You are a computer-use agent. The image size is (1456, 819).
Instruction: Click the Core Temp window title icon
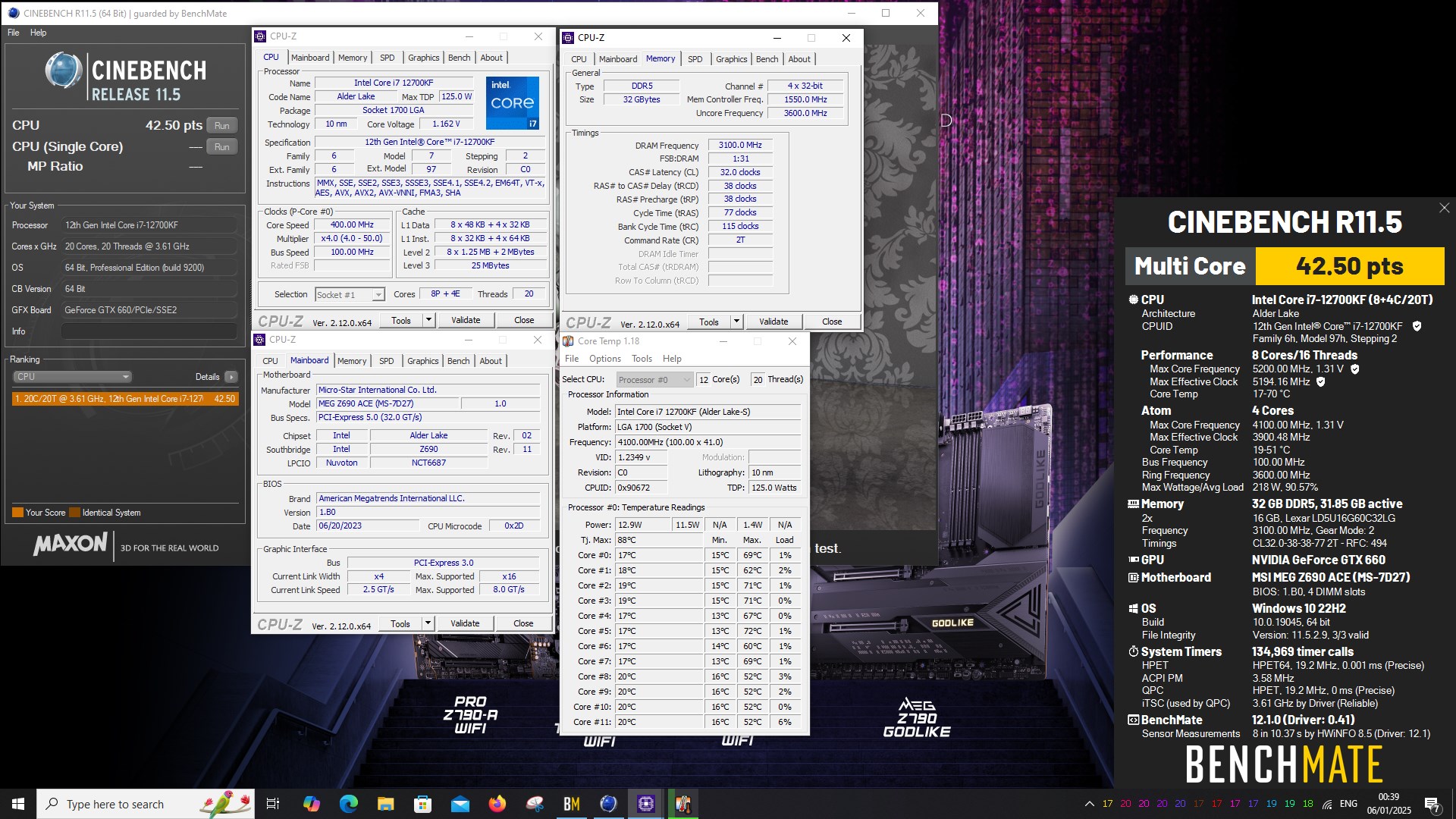568,341
